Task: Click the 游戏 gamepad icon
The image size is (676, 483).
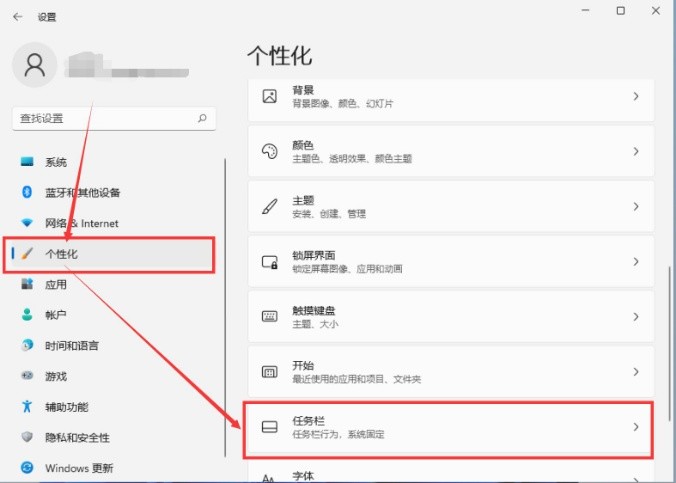Action: (x=27, y=376)
